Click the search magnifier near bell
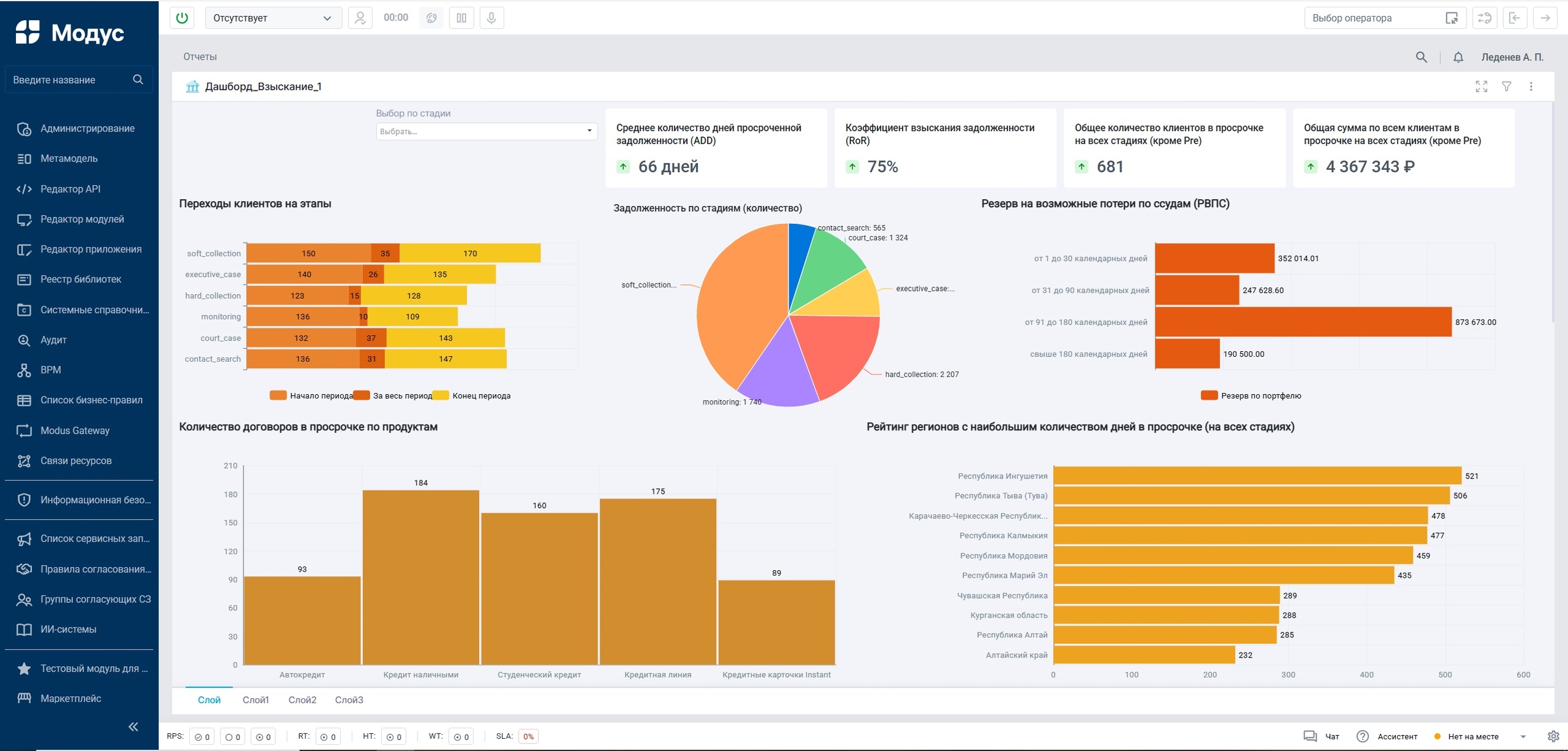 pos(1421,57)
